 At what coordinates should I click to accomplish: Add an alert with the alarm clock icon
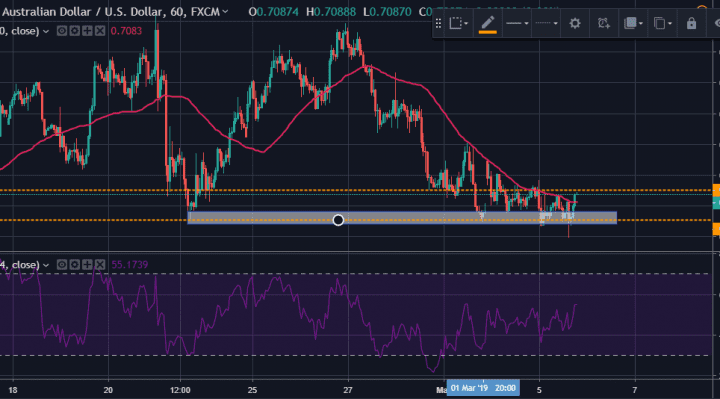click(x=603, y=23)
